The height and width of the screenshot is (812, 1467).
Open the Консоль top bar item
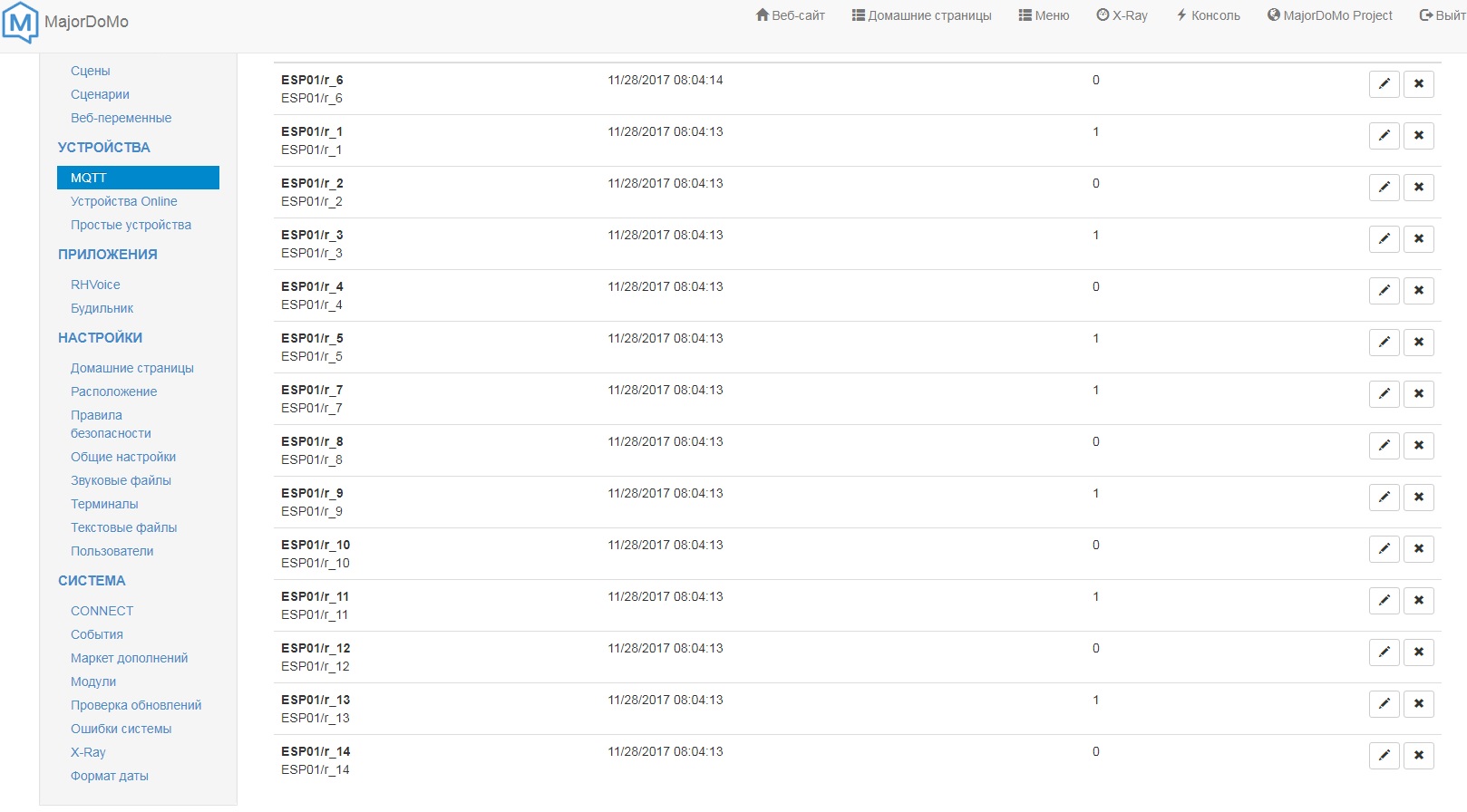pyautogui.click(x=1208, y=15)
